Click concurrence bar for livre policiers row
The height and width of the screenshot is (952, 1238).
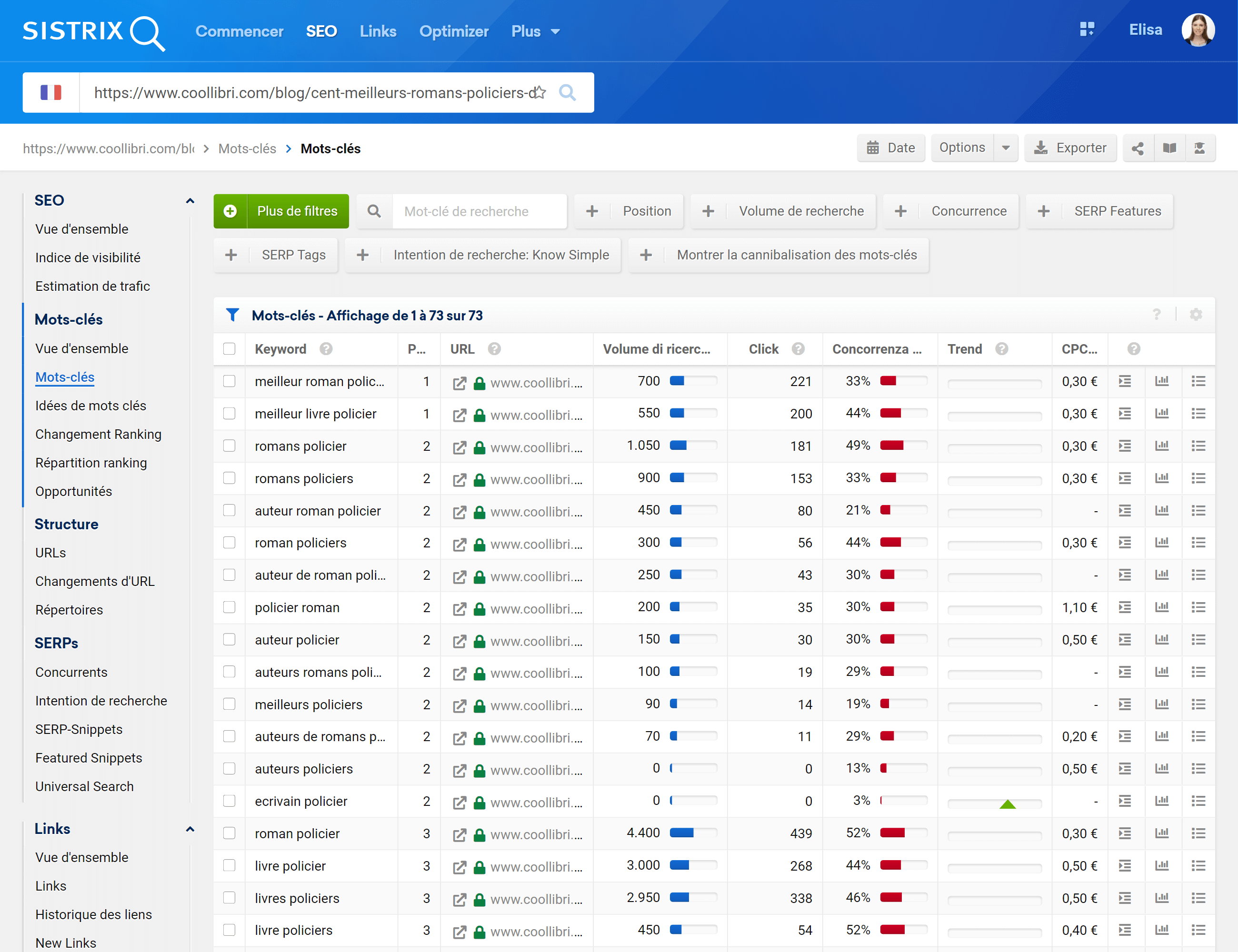click(904, 929)
